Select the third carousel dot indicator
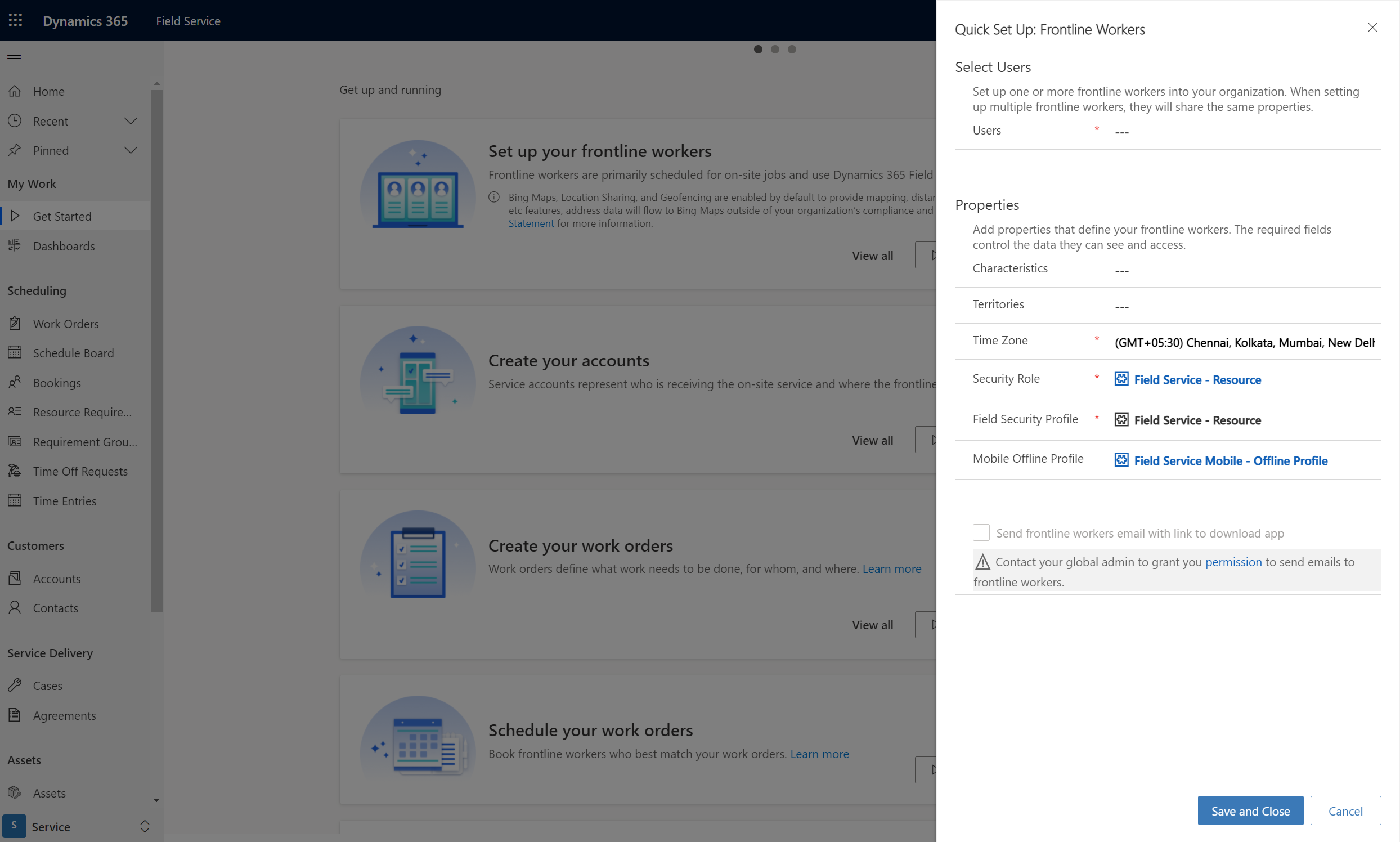 pos(792,49)
